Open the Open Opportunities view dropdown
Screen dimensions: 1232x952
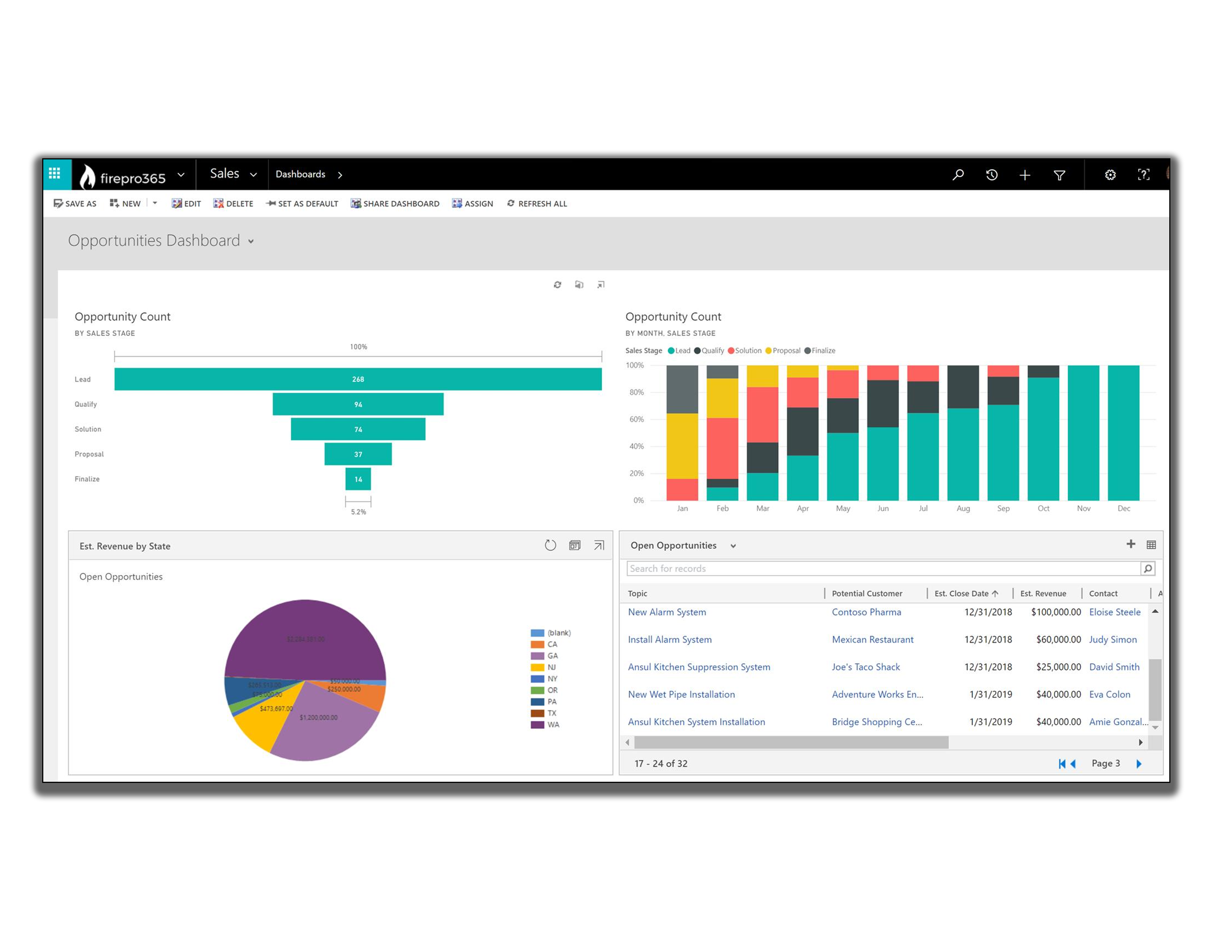(733, 546)
